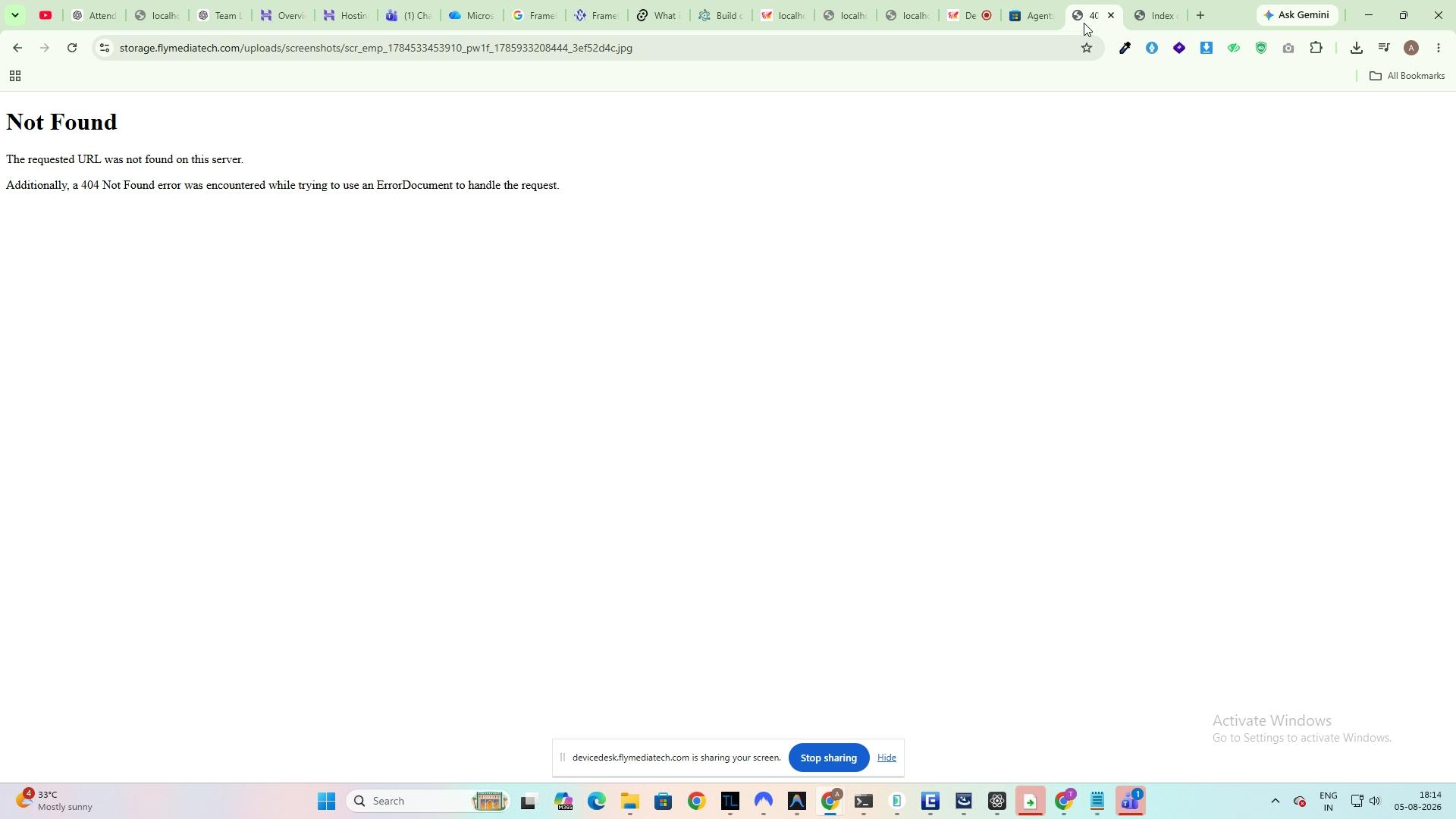Bookmark this page with the star icon
The image size is (1456, 819).
pos(1087,48)
